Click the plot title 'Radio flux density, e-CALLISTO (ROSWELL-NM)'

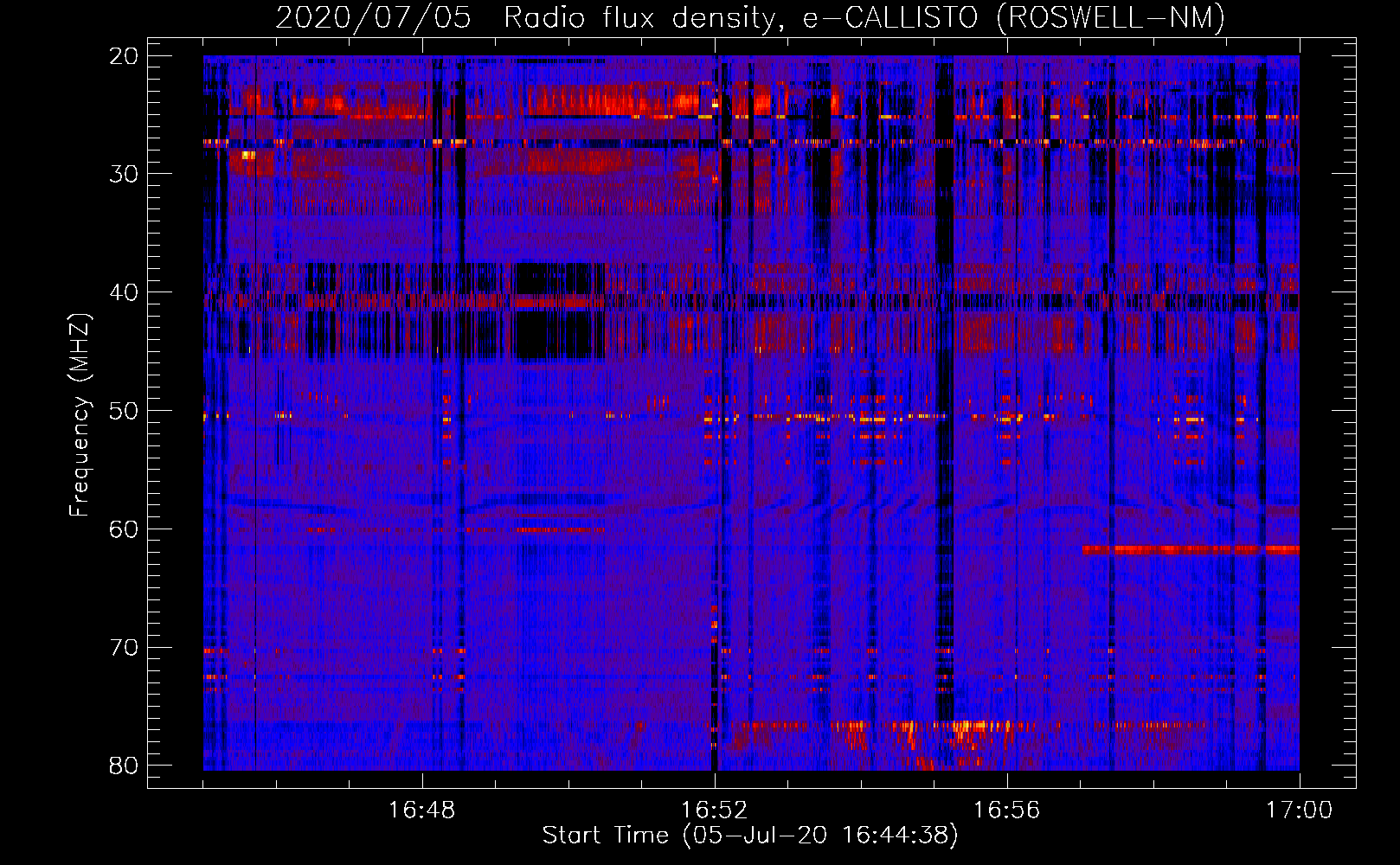coord(864,17)
